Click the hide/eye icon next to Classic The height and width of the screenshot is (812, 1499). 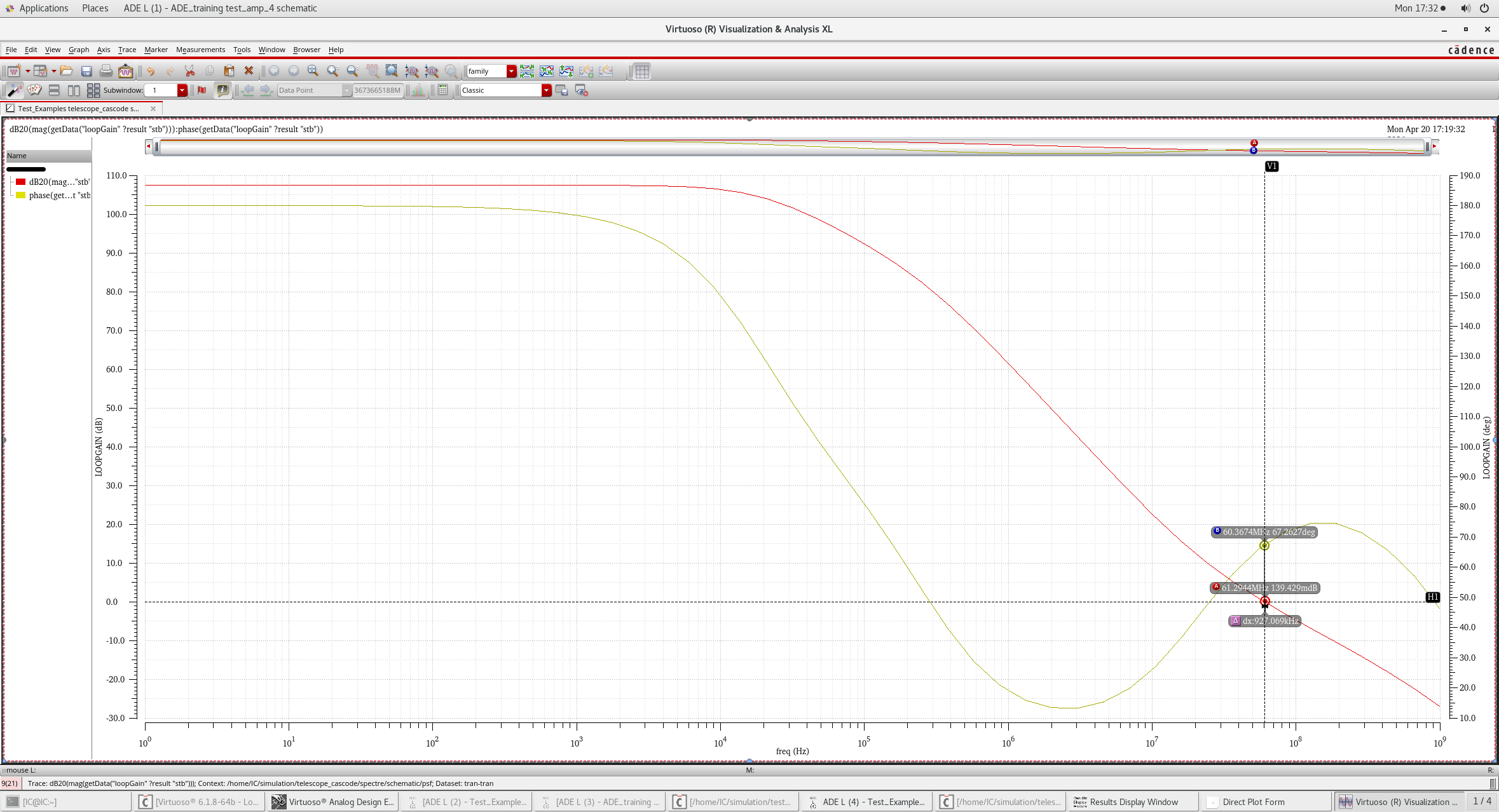(x=581, y=90)
